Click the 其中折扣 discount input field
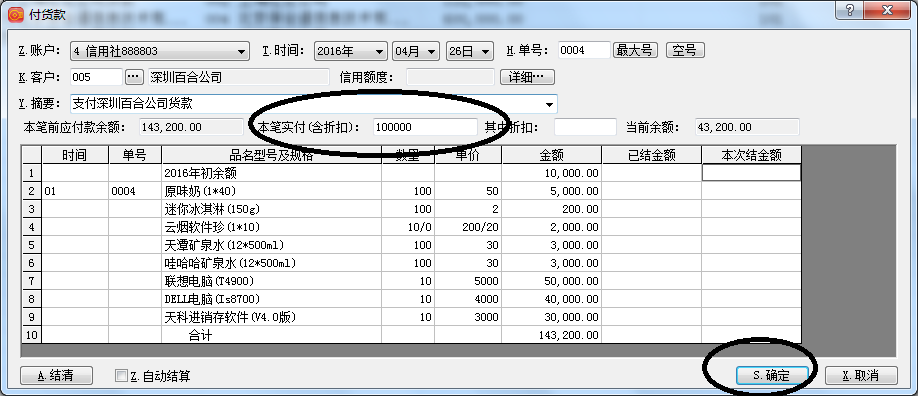The image size is (918, 396). click(x=585, y=127)
